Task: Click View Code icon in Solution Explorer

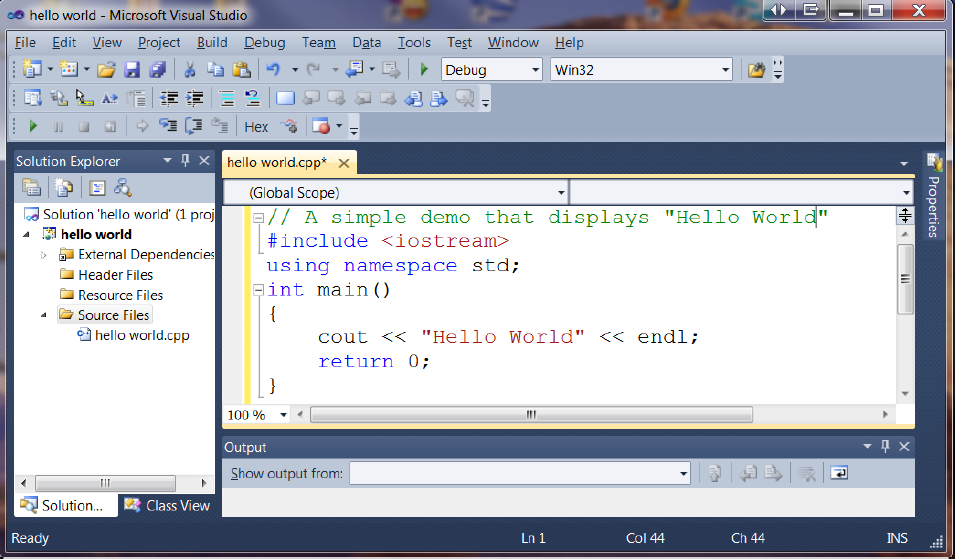Action: point(97,188)
